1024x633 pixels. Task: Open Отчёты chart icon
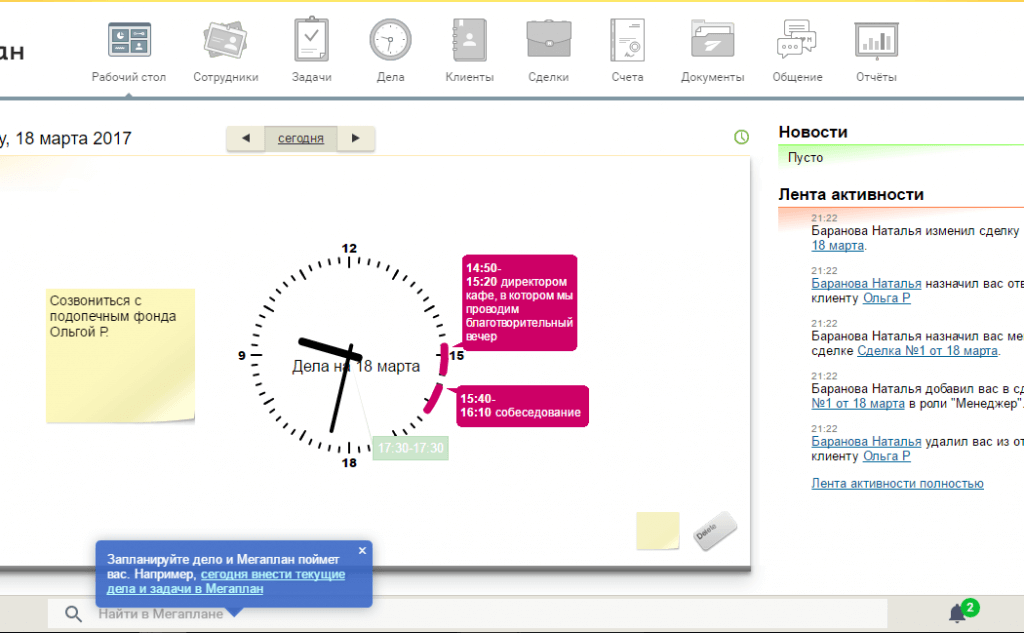pos(876,41)
